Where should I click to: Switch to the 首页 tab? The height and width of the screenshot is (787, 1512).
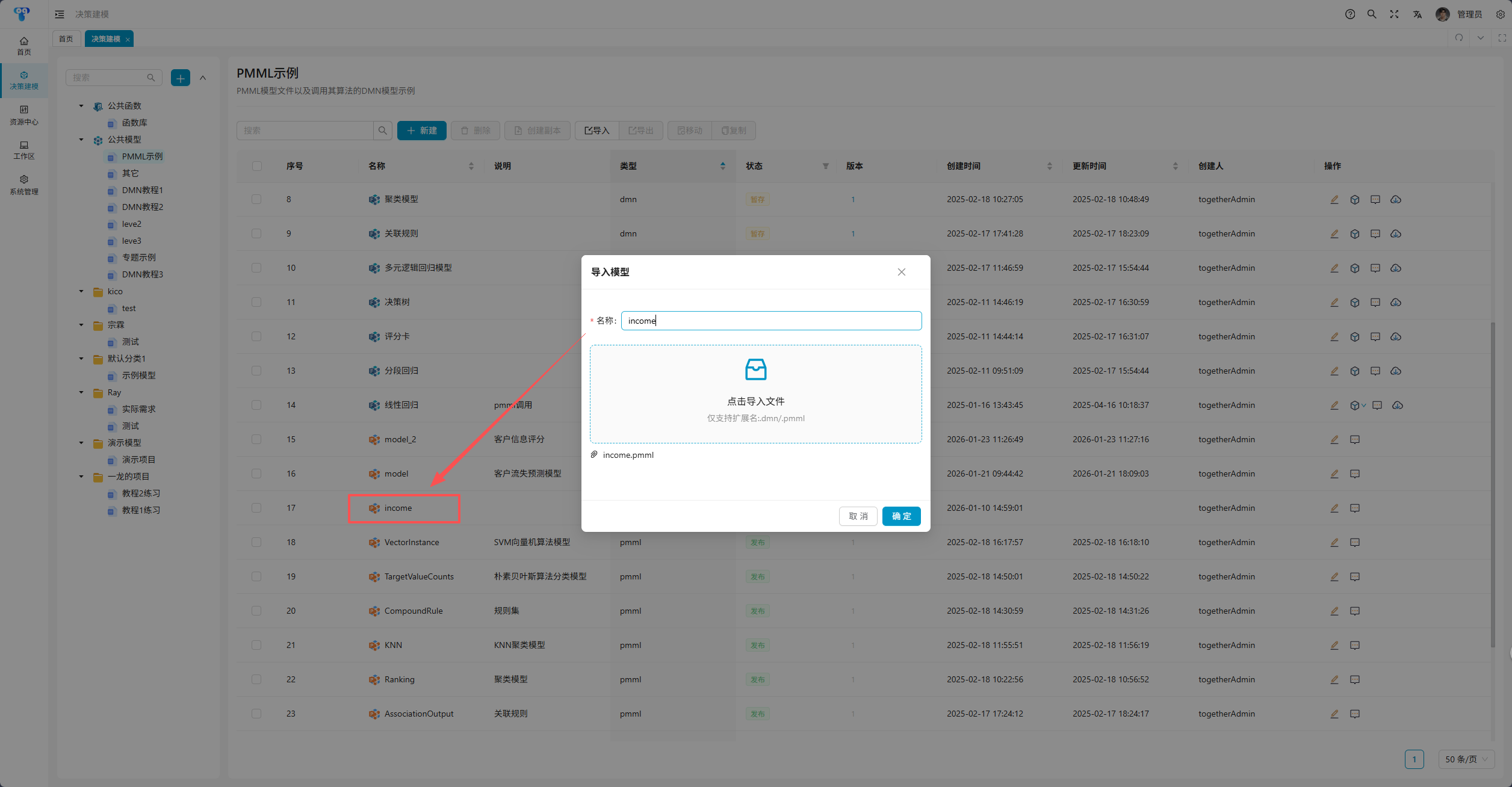tap(66, 39)
